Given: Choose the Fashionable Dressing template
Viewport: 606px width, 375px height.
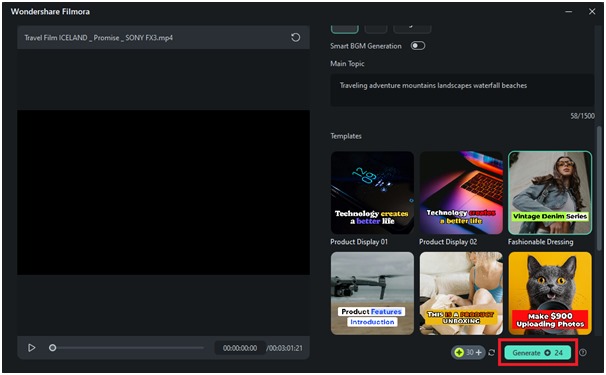Looking at the screenshot, I should [550, 193].
